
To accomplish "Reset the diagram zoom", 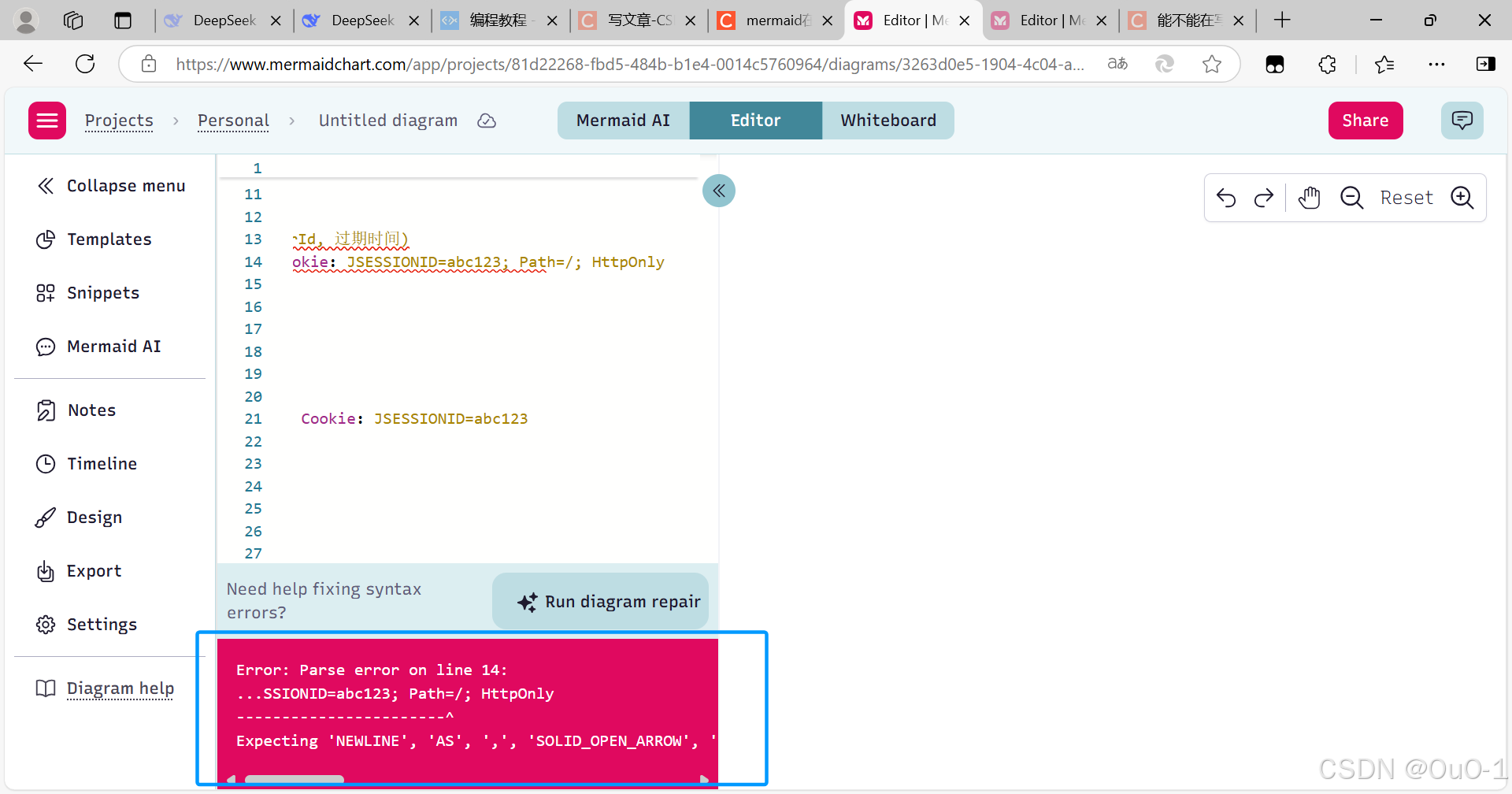I will tap(1406, 198).
